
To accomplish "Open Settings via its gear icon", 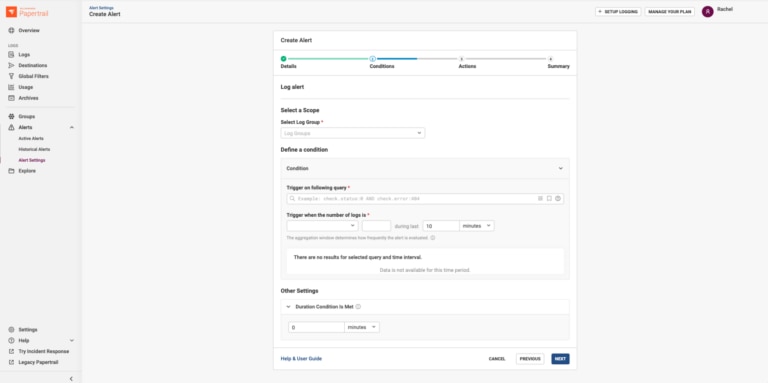I will [11, 330].
